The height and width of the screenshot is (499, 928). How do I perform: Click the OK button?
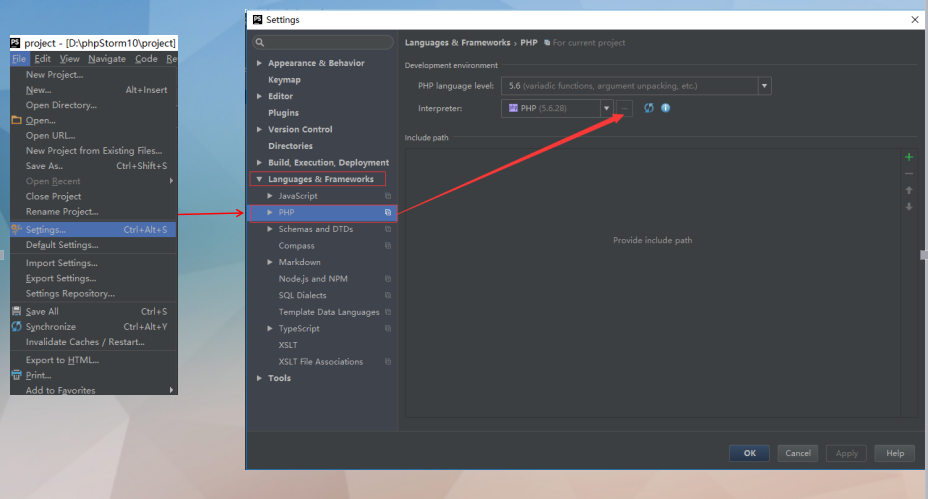pyautogui.click(x=749, y=453)
